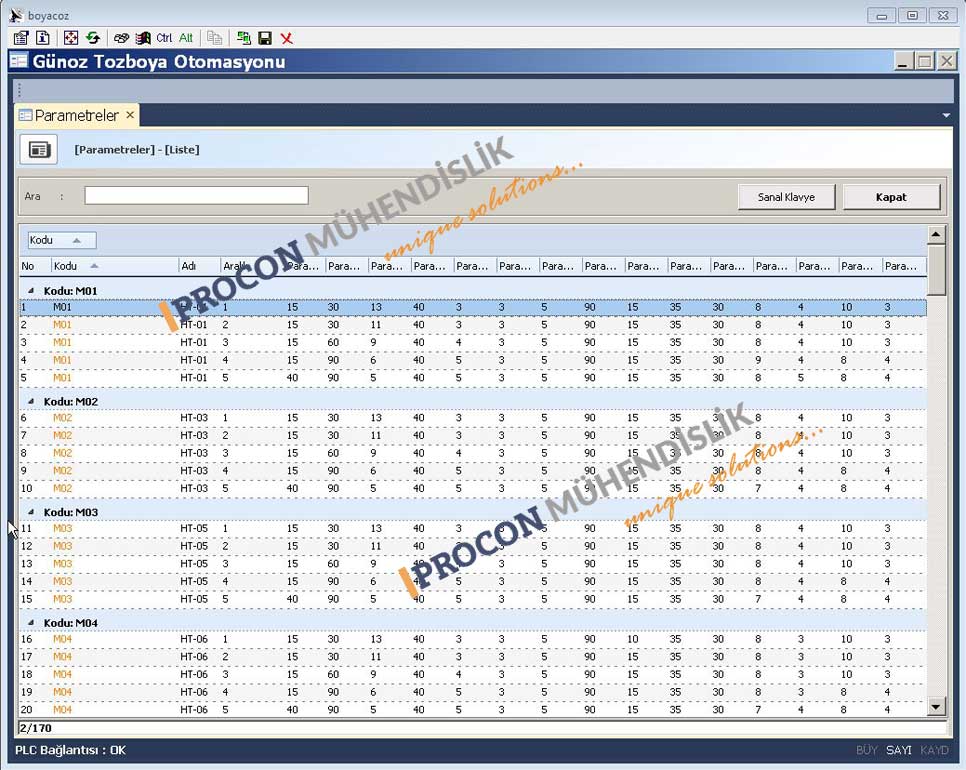Minimize the Günoz Tozboya Otomasyonu window
966x770 pixels.
tap(903, 61)
